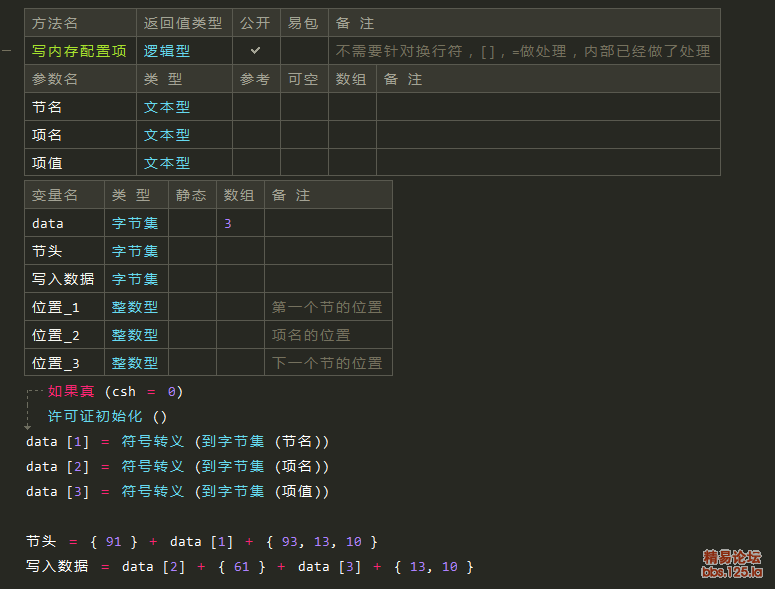Click the data [3] assignment line
This screenshot has width=775, height=589.
pos(177,492)
